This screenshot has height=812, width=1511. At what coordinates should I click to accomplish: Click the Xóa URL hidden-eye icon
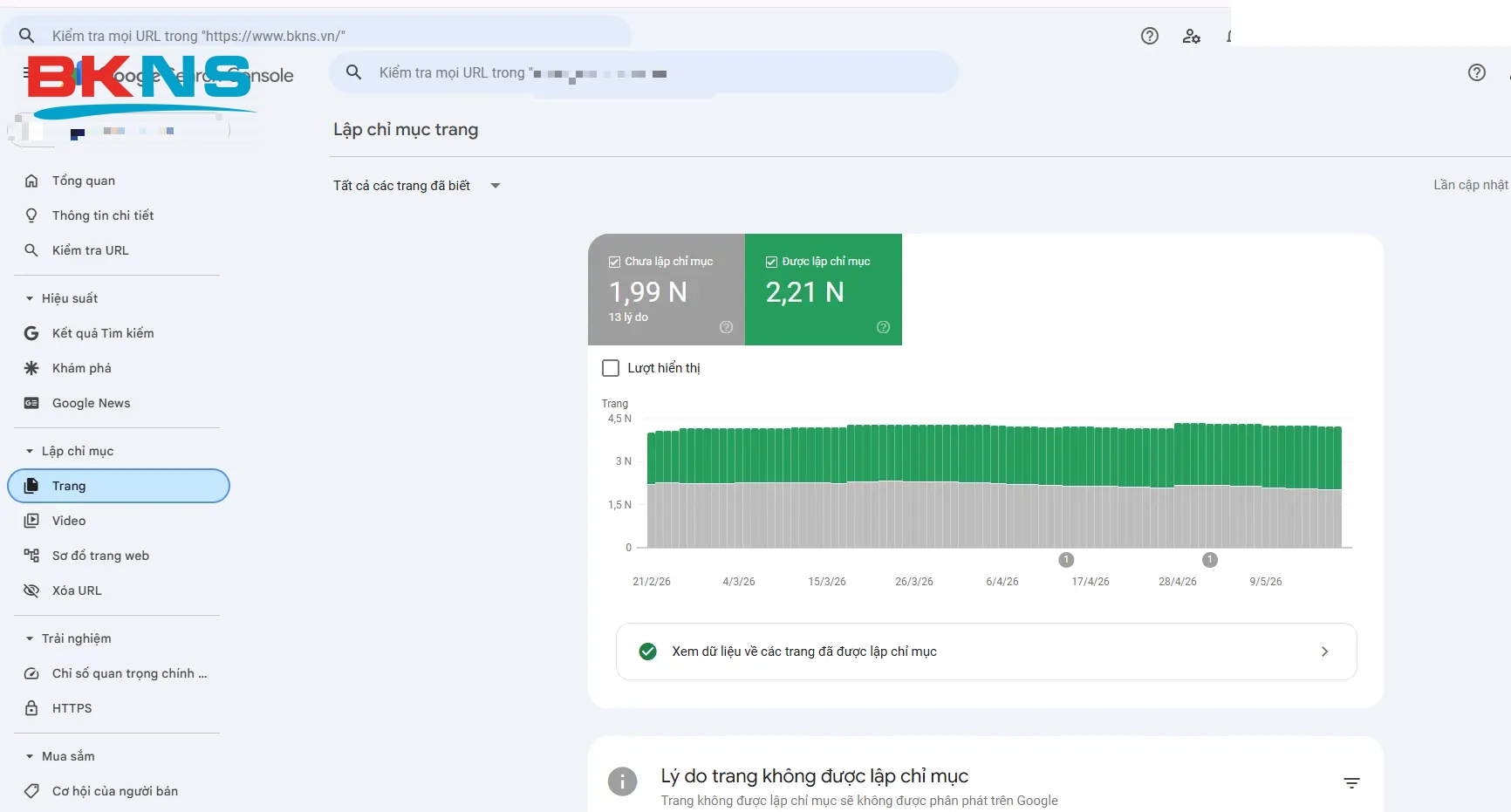click(31, 590)
